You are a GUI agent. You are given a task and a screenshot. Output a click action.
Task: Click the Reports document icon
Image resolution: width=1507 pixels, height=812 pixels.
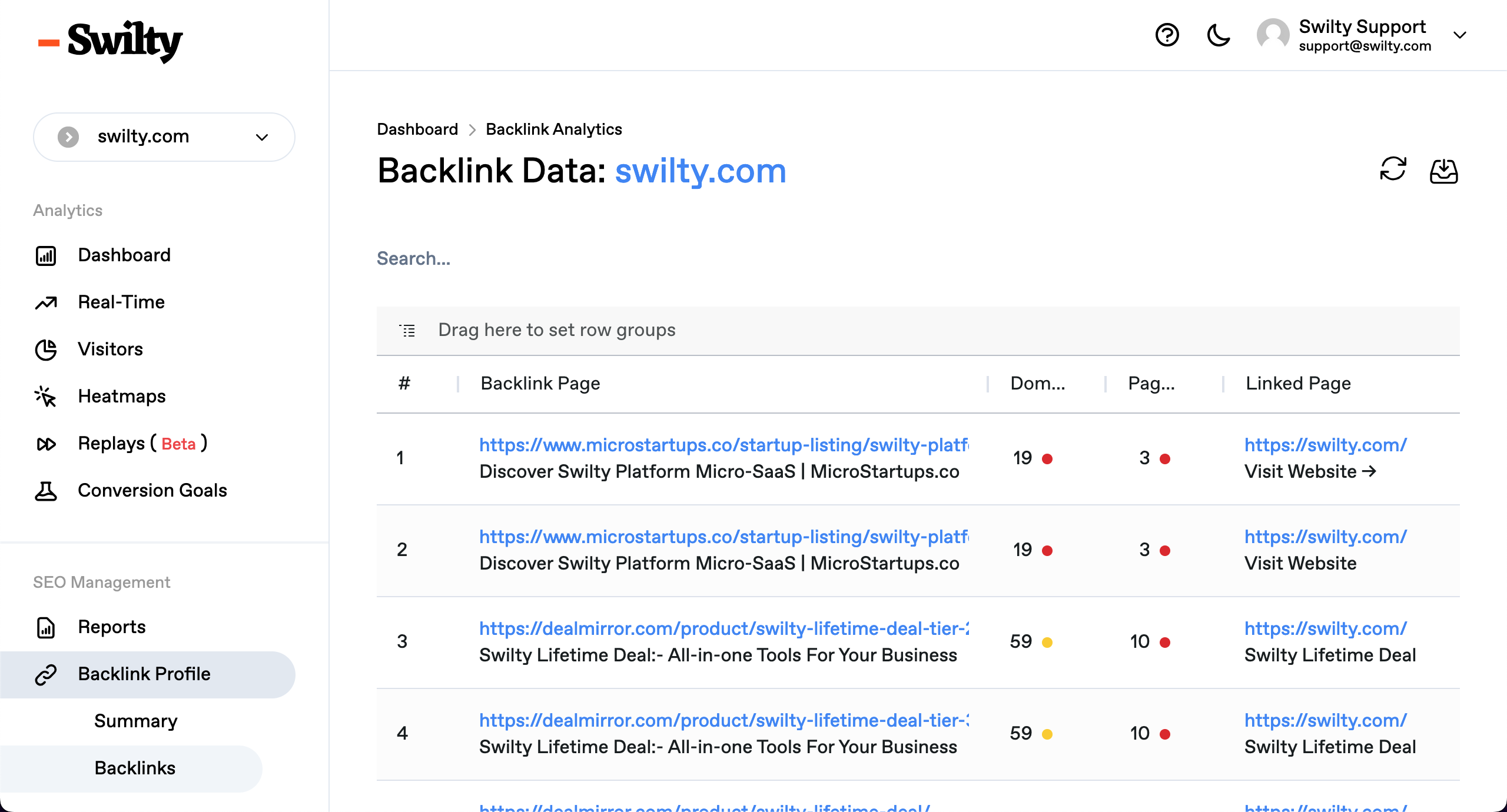[x=46, y=627]
